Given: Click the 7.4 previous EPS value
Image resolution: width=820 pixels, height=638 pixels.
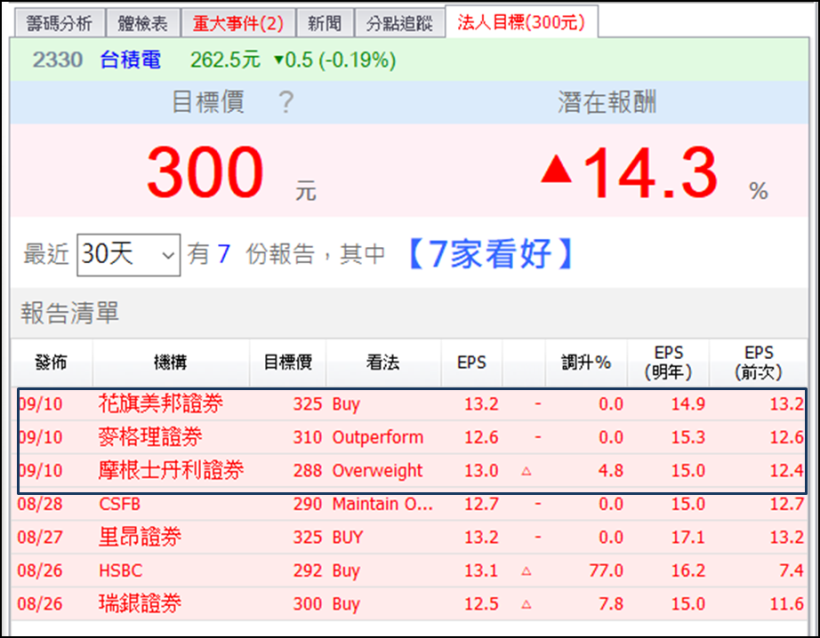Looking at the screenshot, I should pos(791,571).
